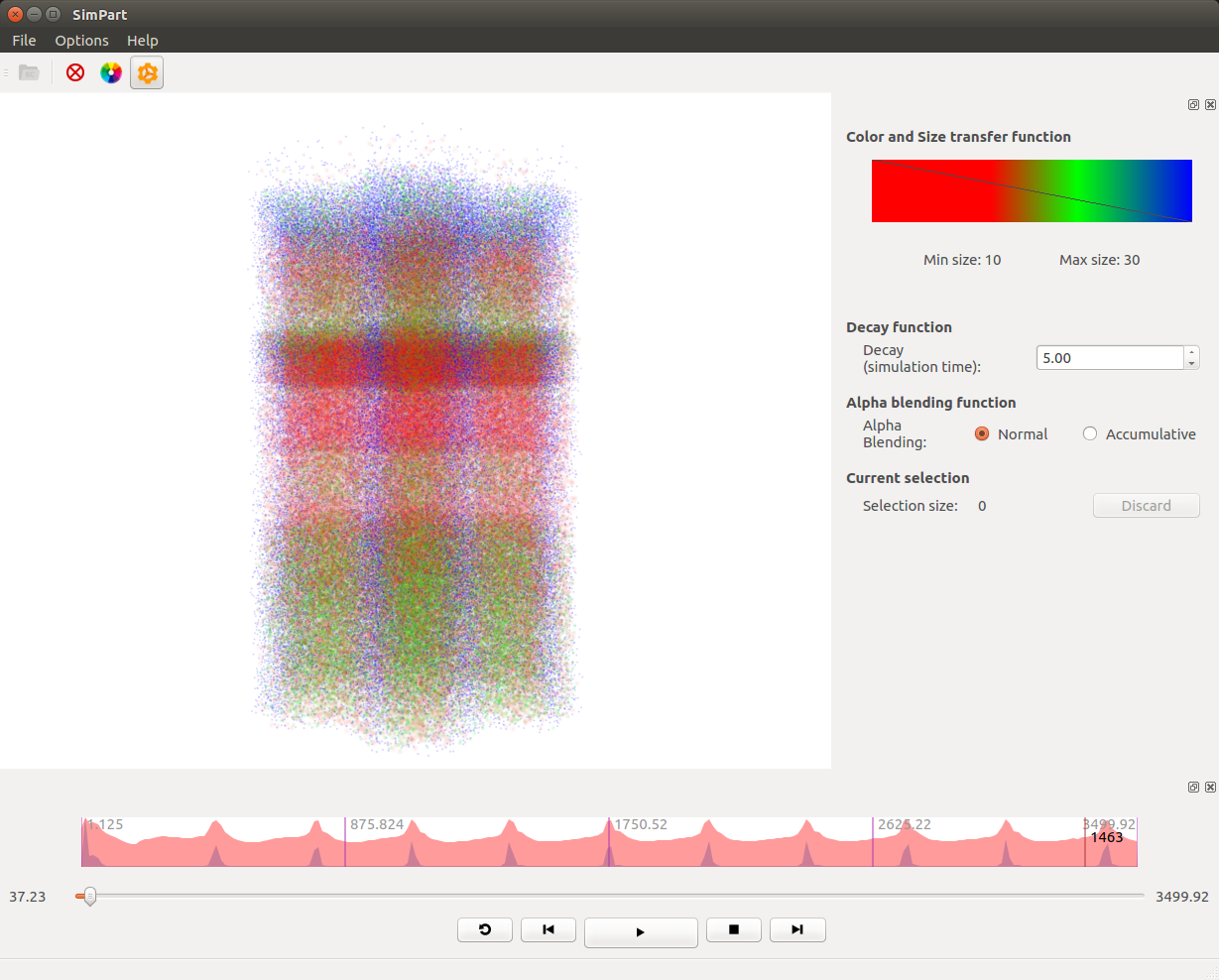Click the open folder toolbar icon

29,72
